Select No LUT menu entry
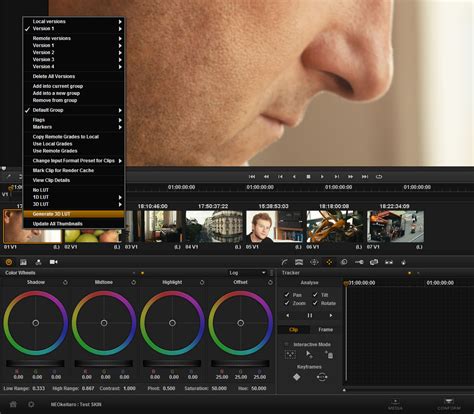This screenshot has height=414, width=474. (74, 190)
